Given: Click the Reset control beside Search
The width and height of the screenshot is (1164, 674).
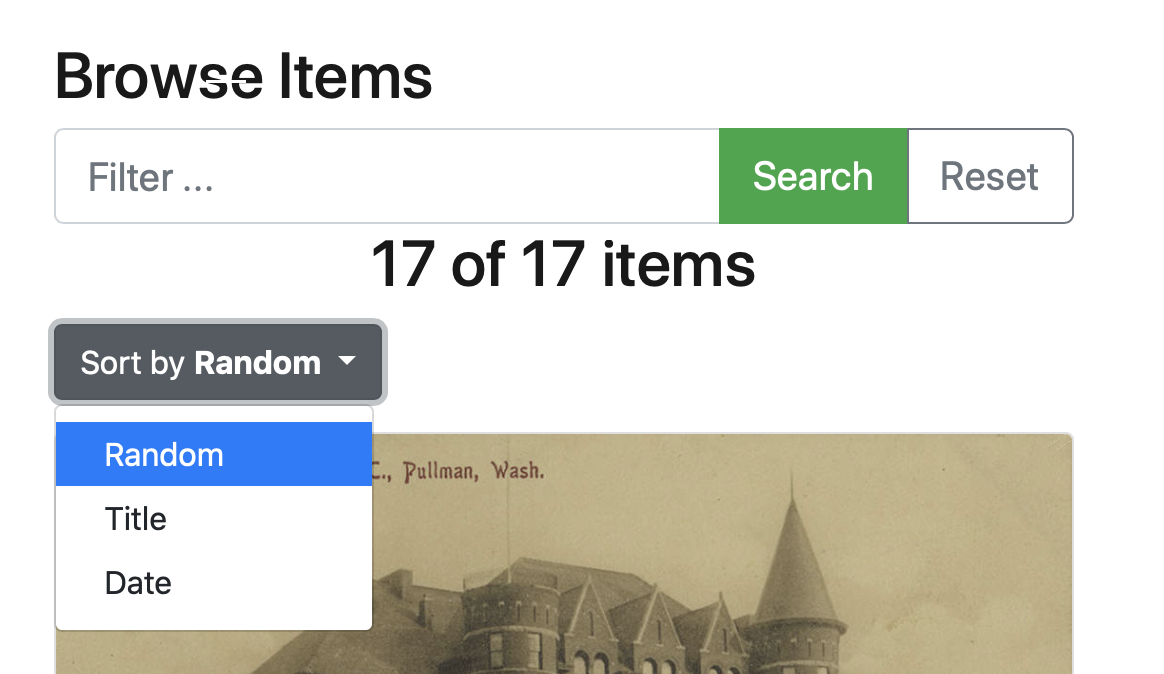Looking at the screenshot, I should [989, 176].
